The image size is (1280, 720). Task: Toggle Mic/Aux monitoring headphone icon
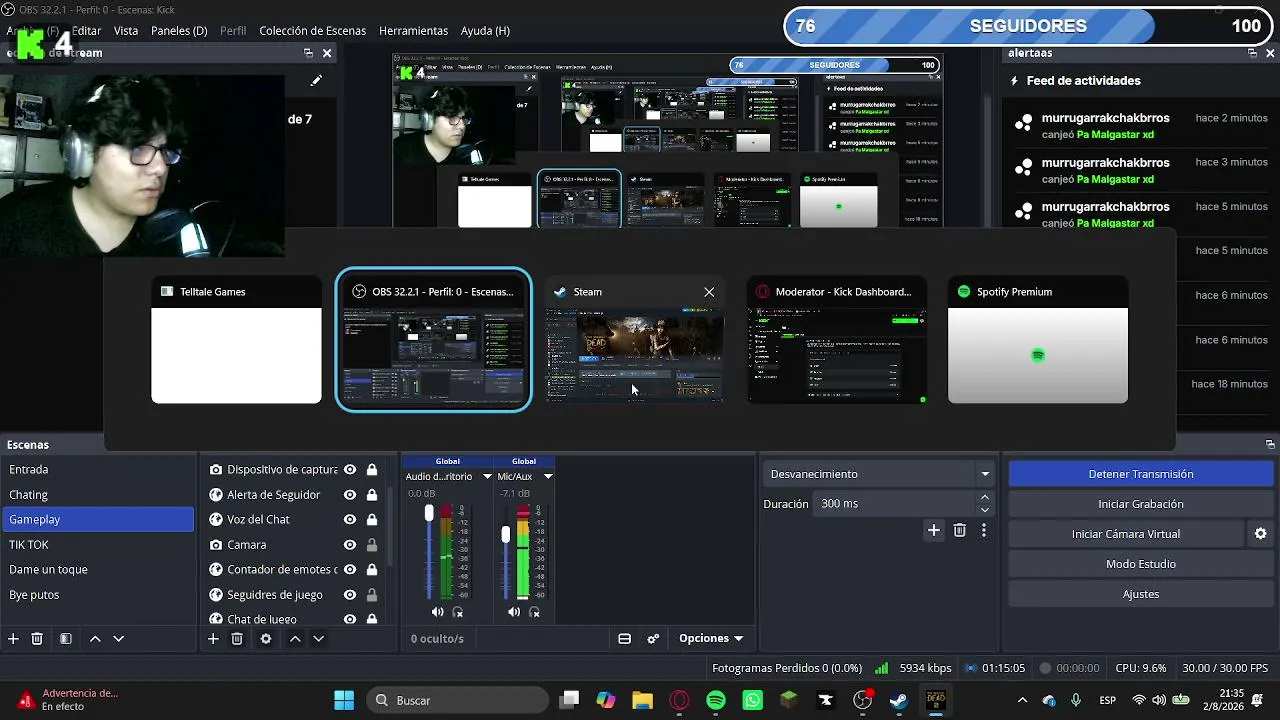(x=534, y=612)
